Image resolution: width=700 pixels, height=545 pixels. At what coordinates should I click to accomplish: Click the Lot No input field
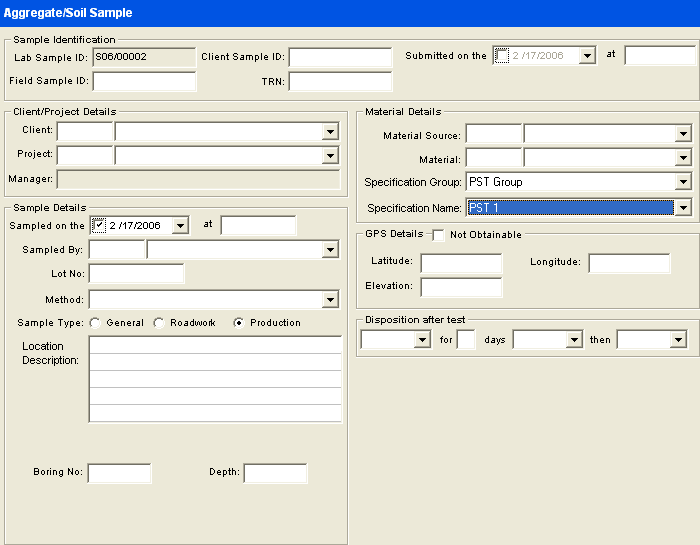point(136,274)
